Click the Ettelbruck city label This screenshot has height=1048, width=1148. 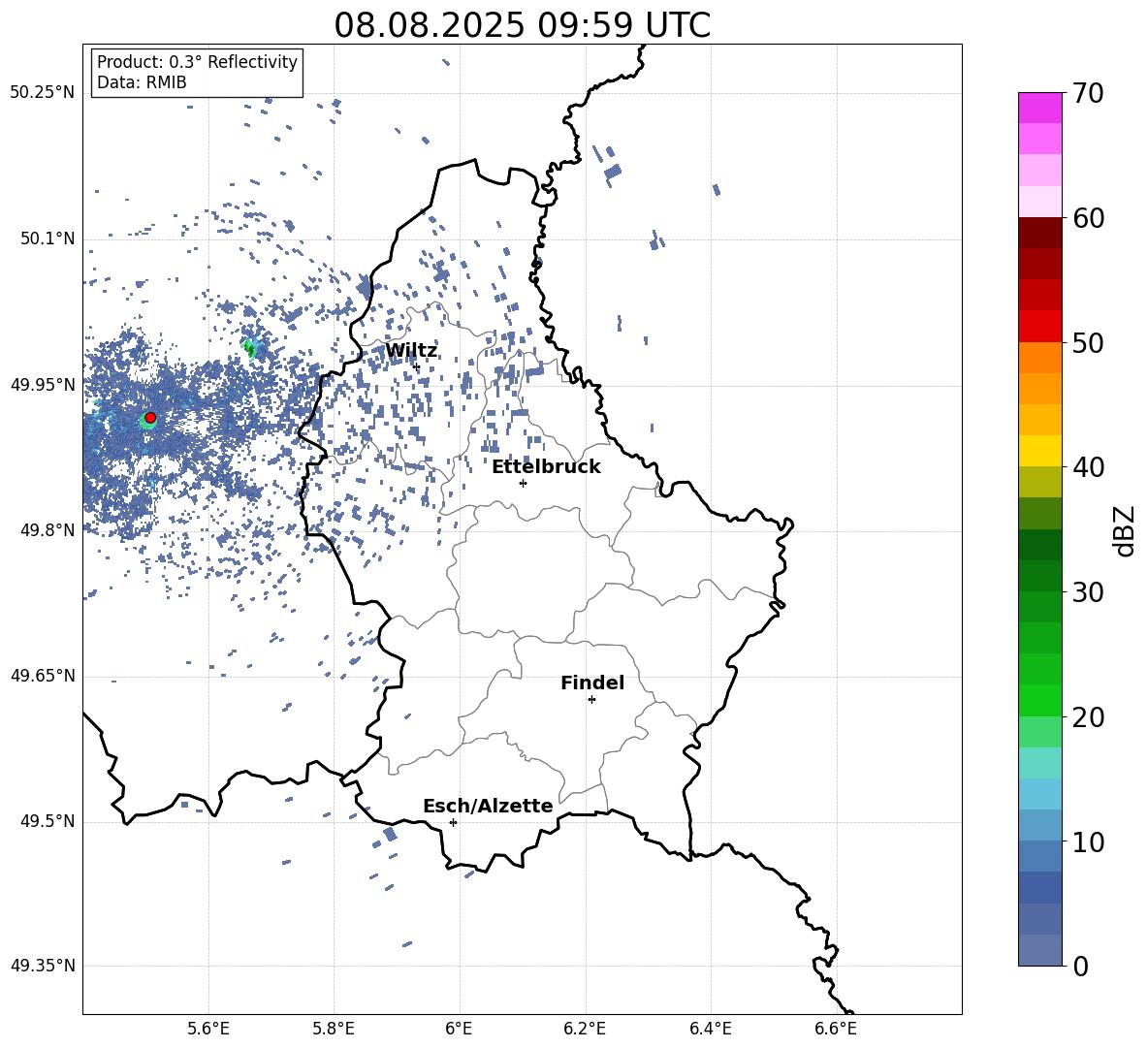546,467
